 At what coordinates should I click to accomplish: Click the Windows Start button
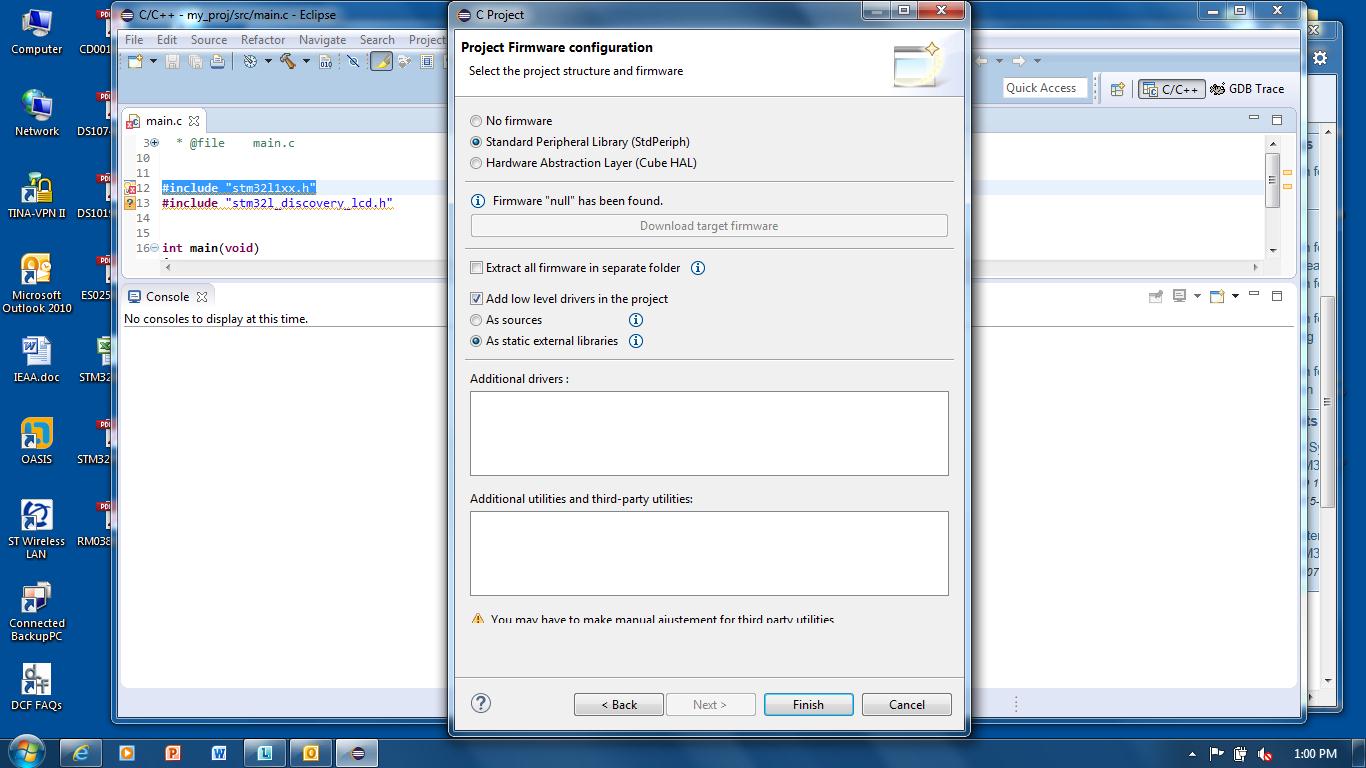pos(26,752)
